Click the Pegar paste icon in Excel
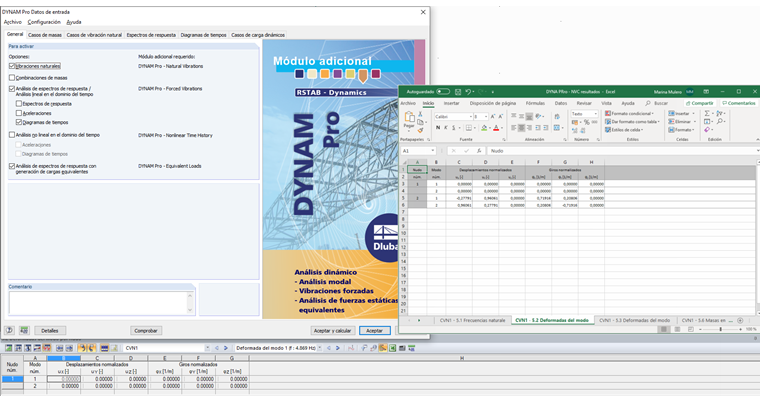The width and height of the screenshot is (760, 403). (x=409, y=118)
